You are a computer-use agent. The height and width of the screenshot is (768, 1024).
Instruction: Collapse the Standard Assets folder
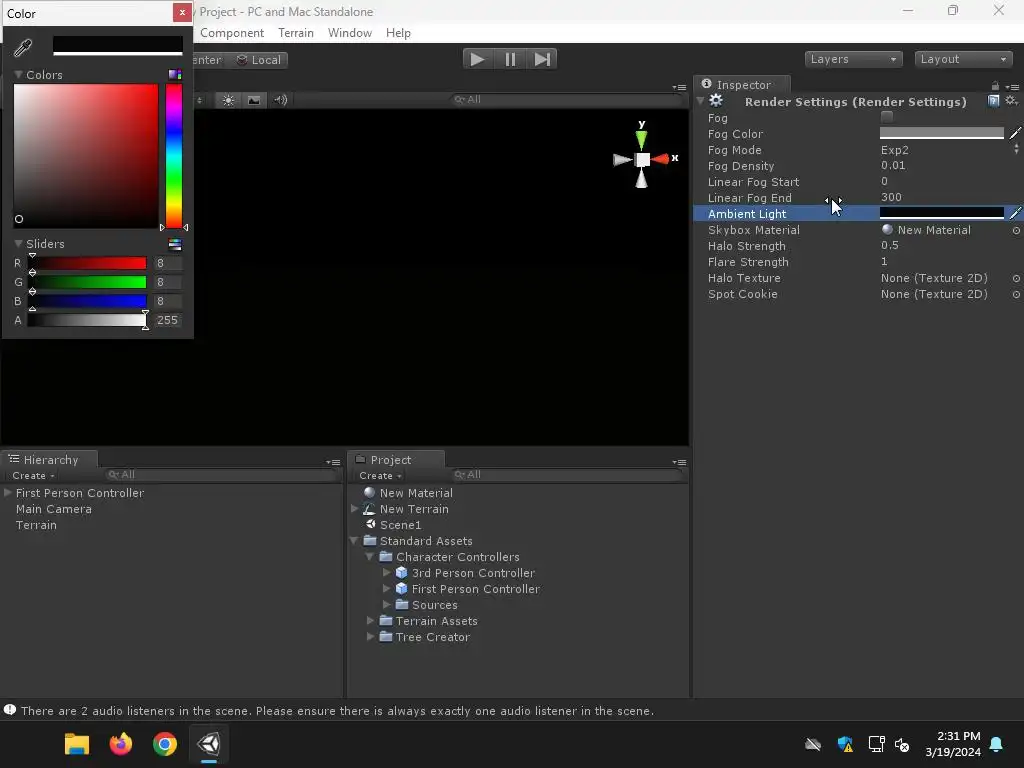[x=355, y=541]
